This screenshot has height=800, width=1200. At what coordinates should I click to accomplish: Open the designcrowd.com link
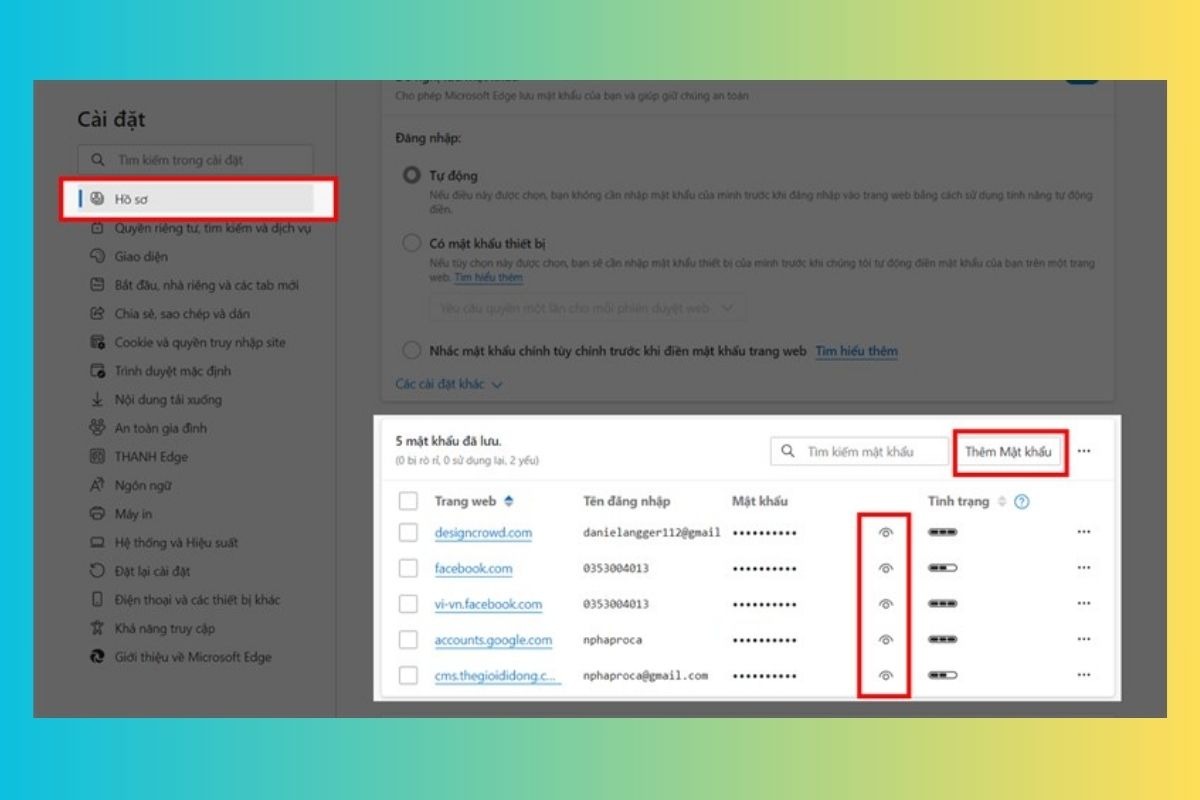(x=483, y=533)
